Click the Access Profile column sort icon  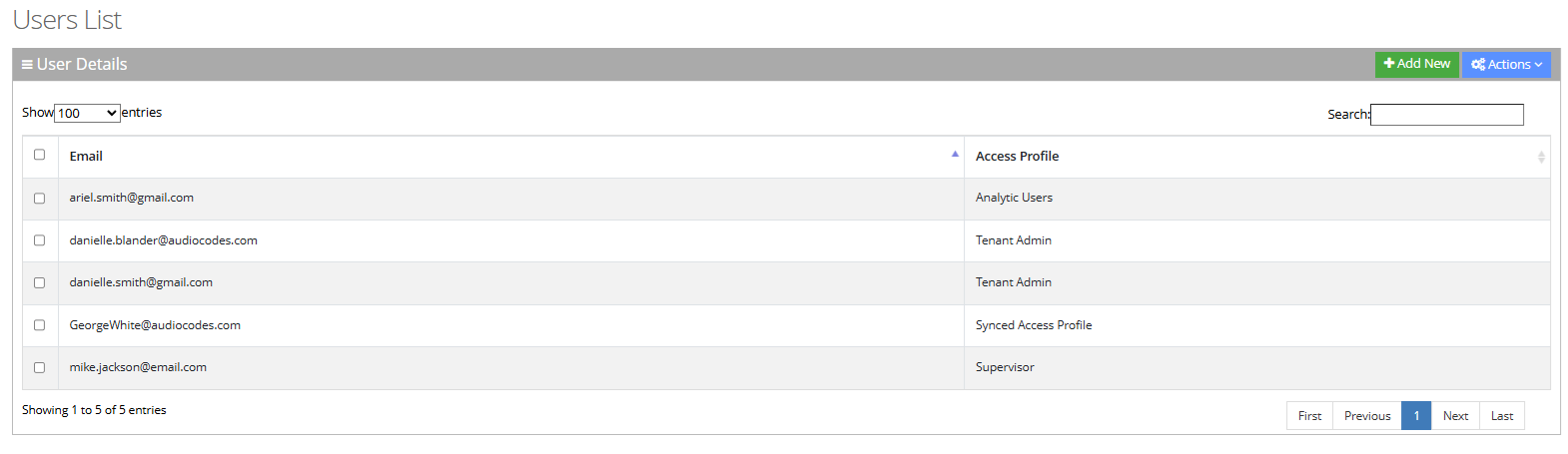click(x=1540, y=157)
